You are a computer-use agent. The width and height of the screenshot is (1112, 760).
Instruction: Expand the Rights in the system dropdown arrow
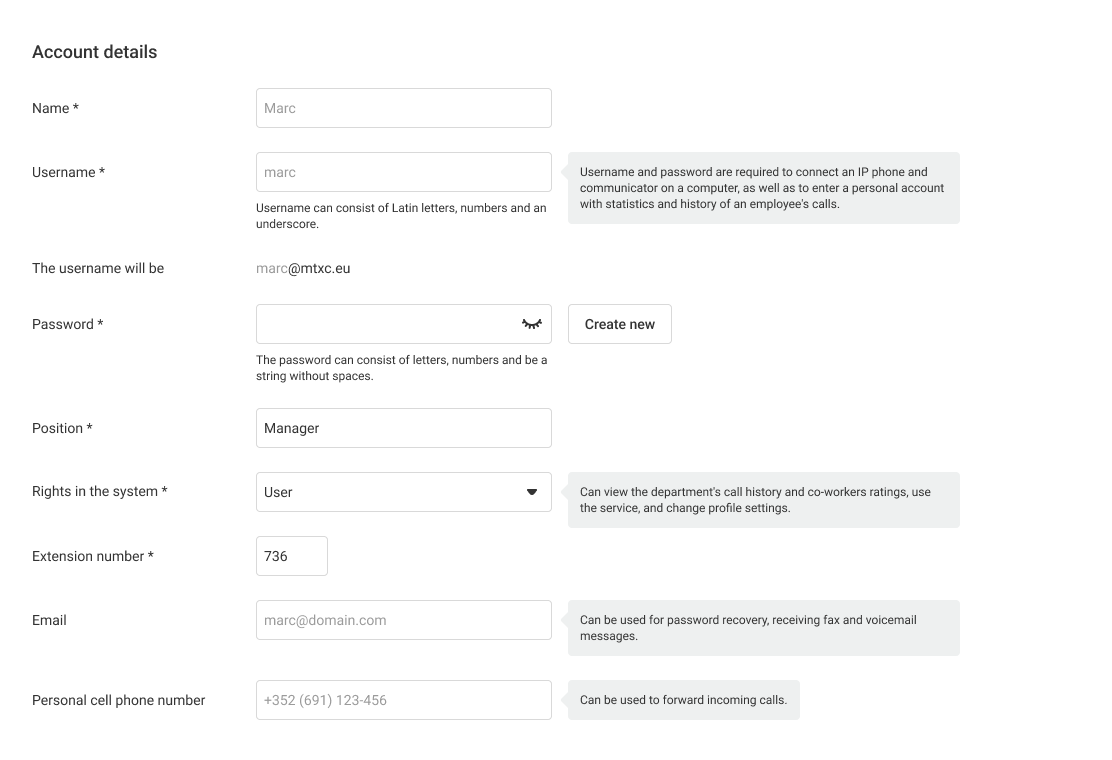[532, 492]
